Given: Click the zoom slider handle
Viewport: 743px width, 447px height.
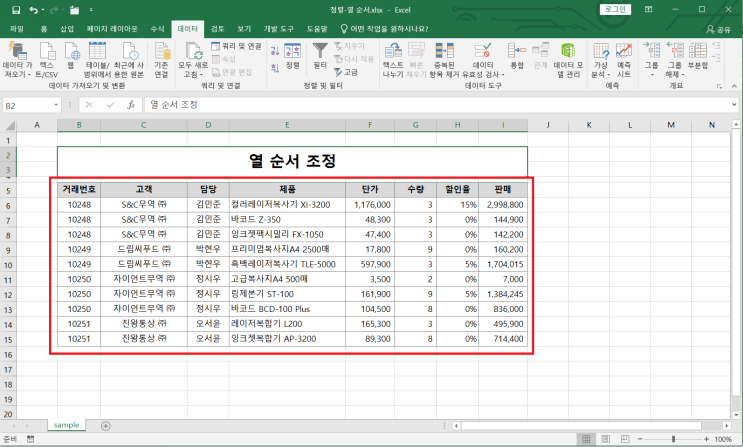Looking at the screenshot, I should (x=673, y=439).
